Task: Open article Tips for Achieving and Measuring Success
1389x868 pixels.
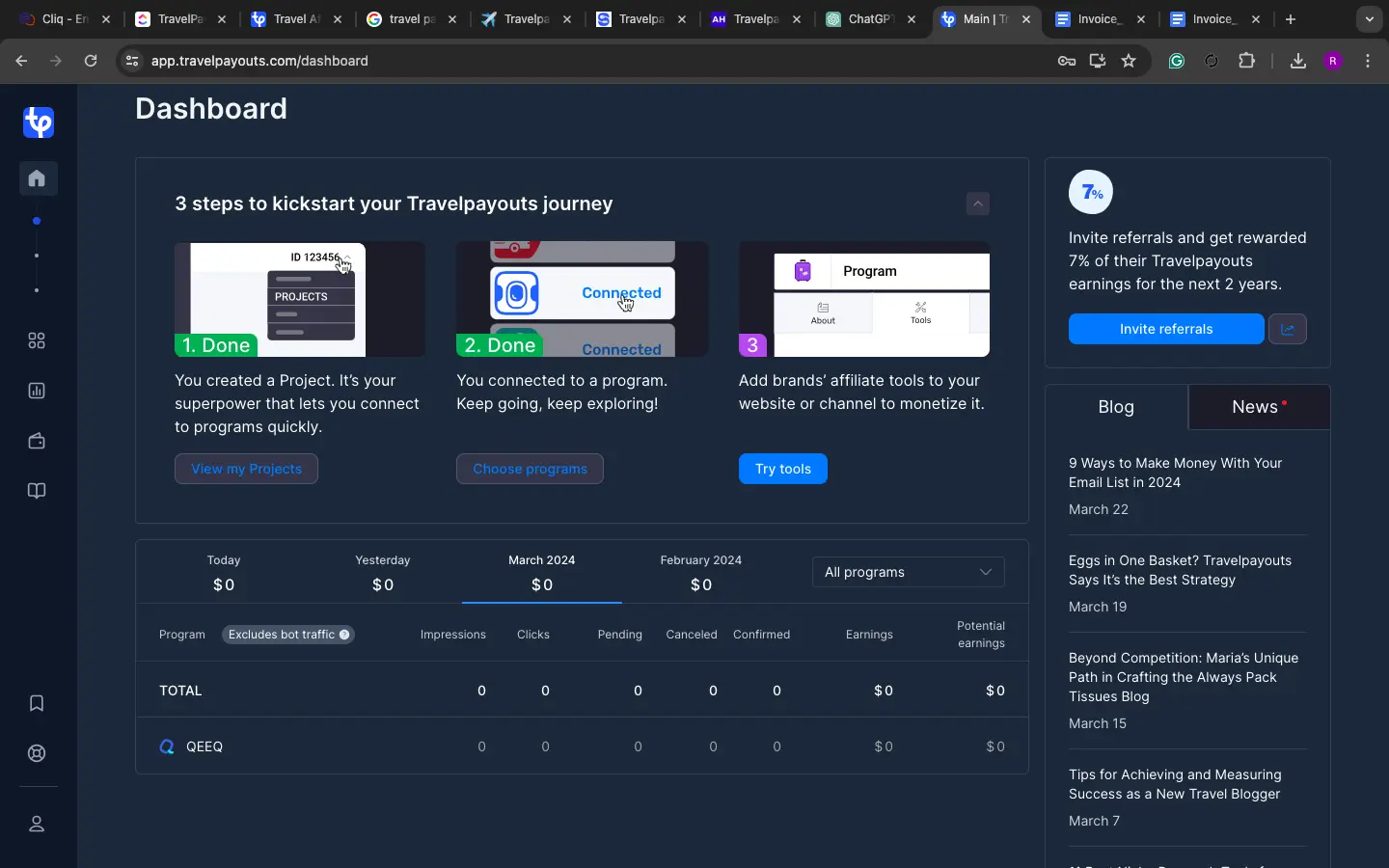Action: click(x=1175, y=784)
